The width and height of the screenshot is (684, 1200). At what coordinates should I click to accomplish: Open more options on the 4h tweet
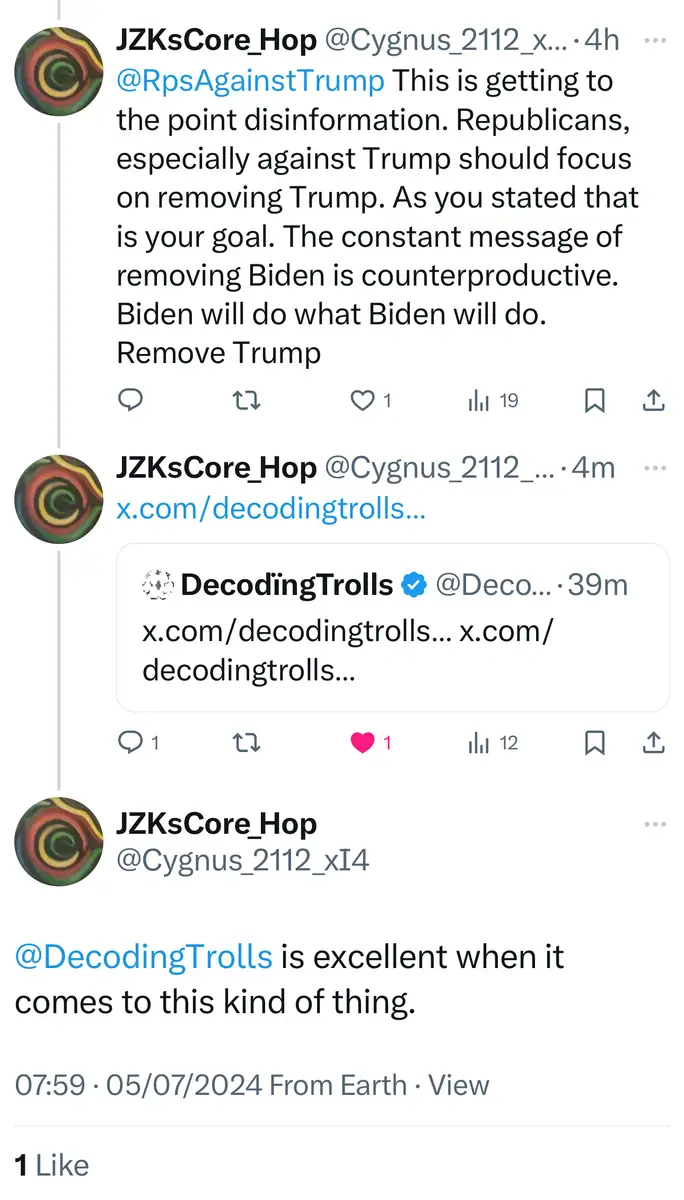pos(655,41)
